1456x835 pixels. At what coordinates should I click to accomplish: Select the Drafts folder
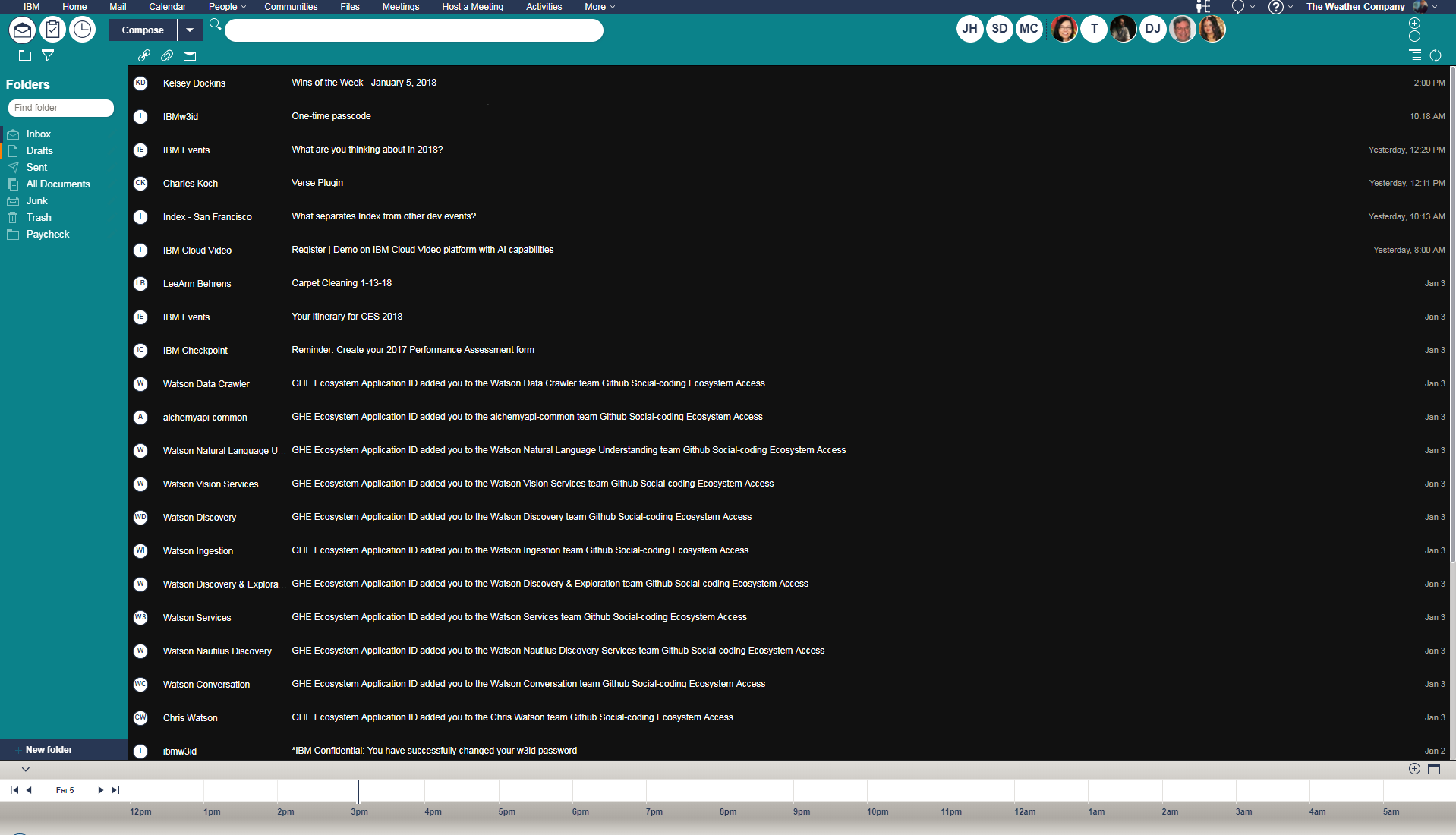(64, 151)
